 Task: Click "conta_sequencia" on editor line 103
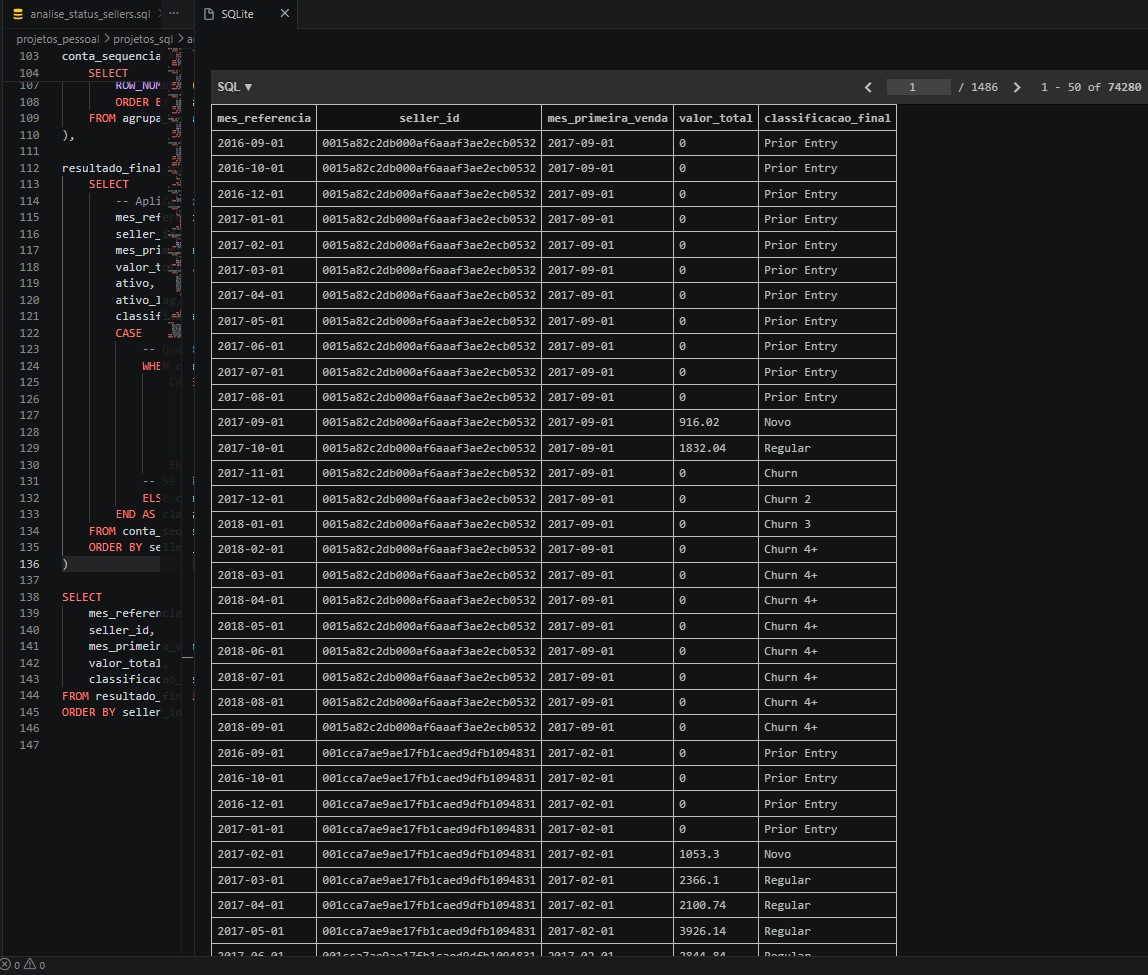pos(111,56)
